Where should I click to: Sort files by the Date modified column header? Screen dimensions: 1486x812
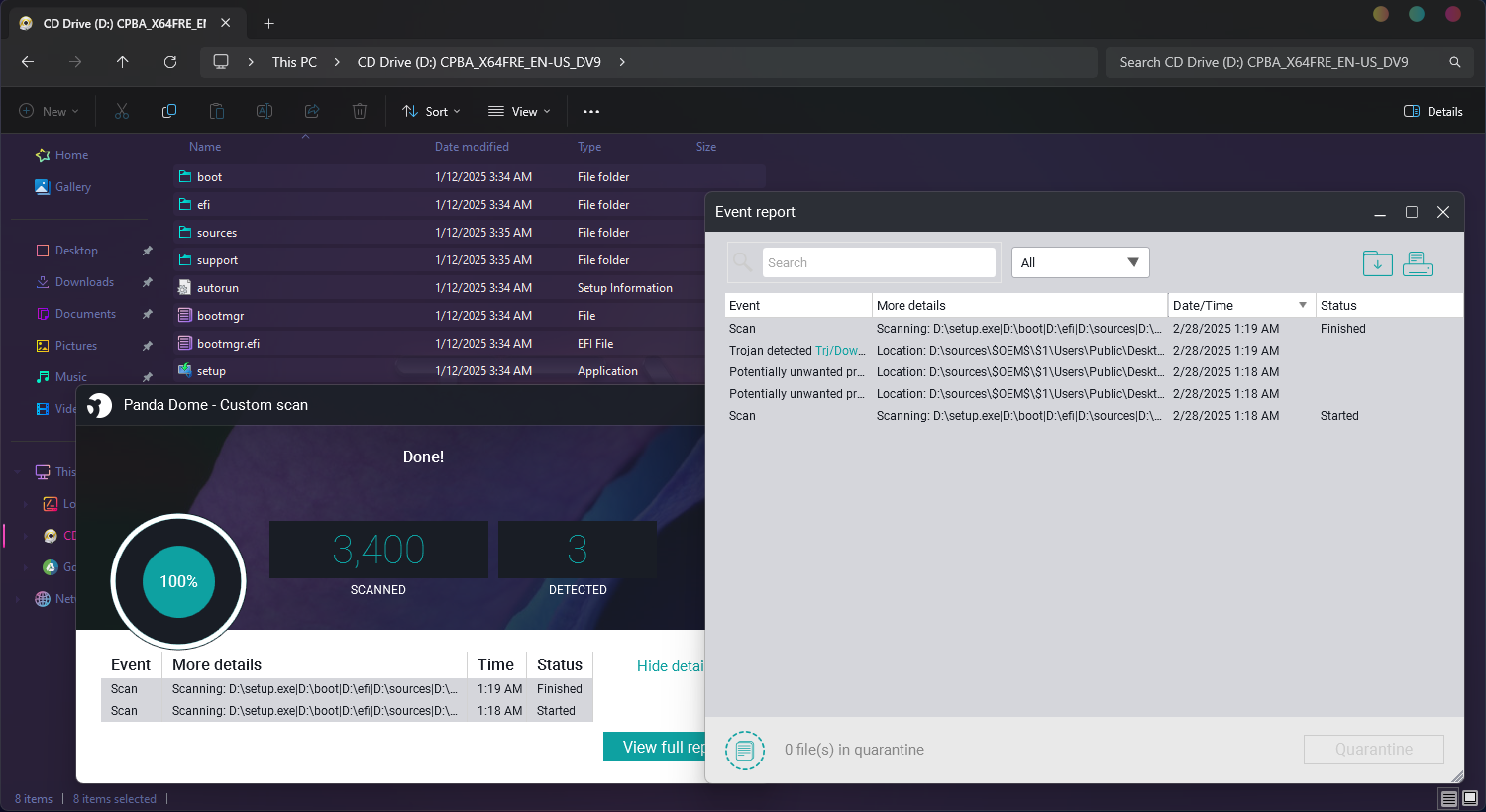click(472, 147)
